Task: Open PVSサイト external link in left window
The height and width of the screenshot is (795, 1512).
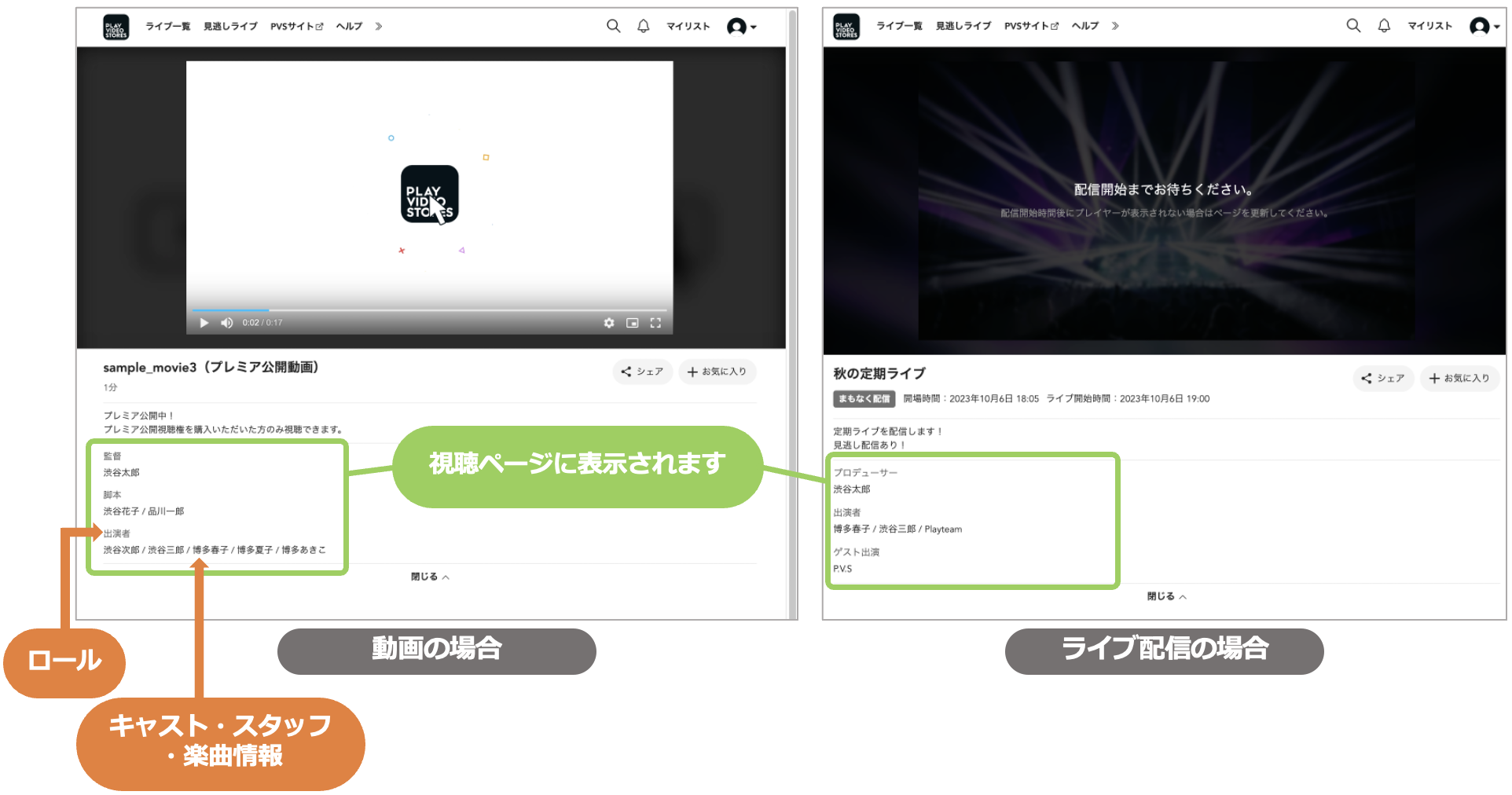Action: pos(297,26)
